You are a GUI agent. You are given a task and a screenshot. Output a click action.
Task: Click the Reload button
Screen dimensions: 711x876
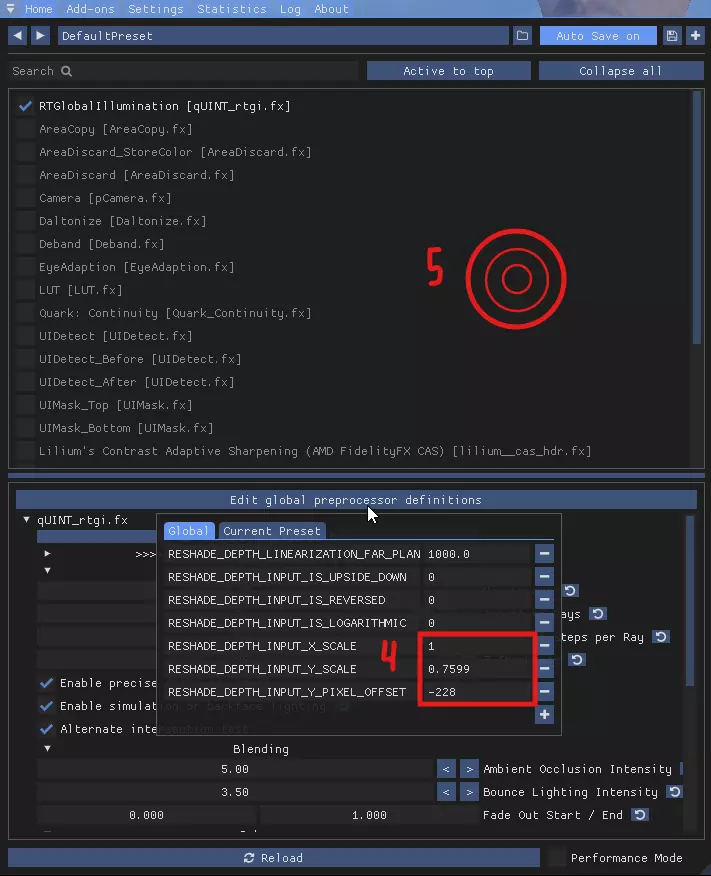274,858
